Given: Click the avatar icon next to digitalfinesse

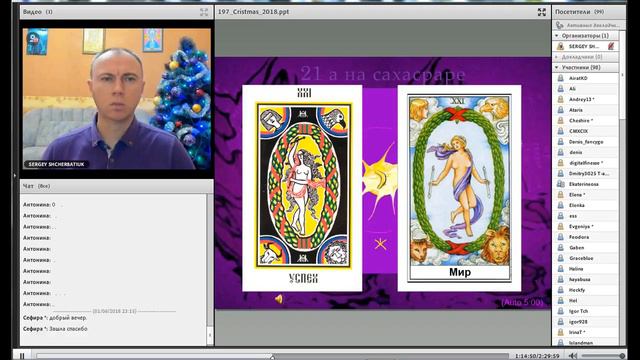Looking at the screenshot, I should tap(560, 163).
